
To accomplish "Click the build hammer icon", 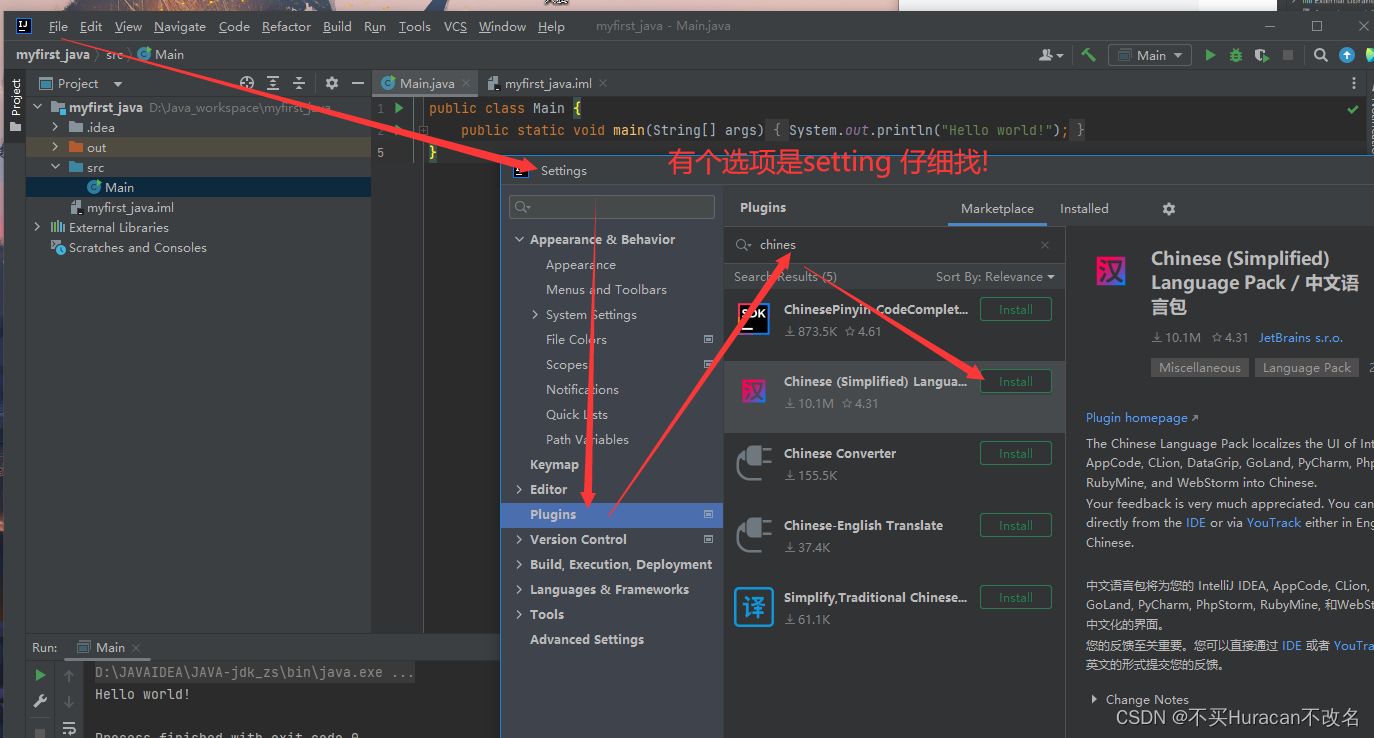I will point(1088,55).
